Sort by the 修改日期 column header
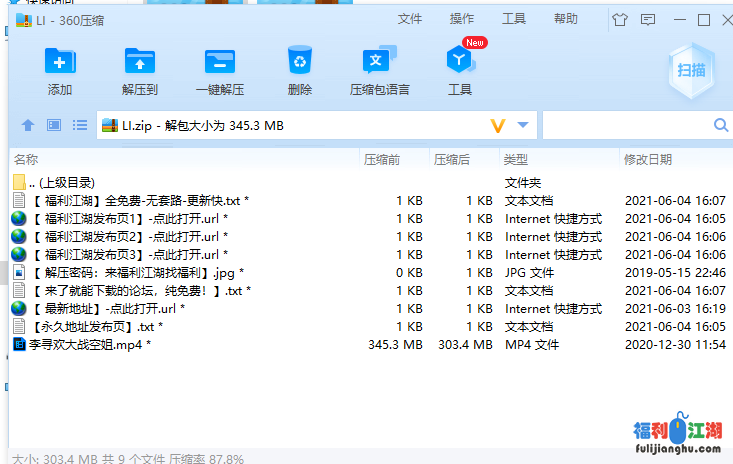Viewport: 733px width, 464px height. pos(648,159)
